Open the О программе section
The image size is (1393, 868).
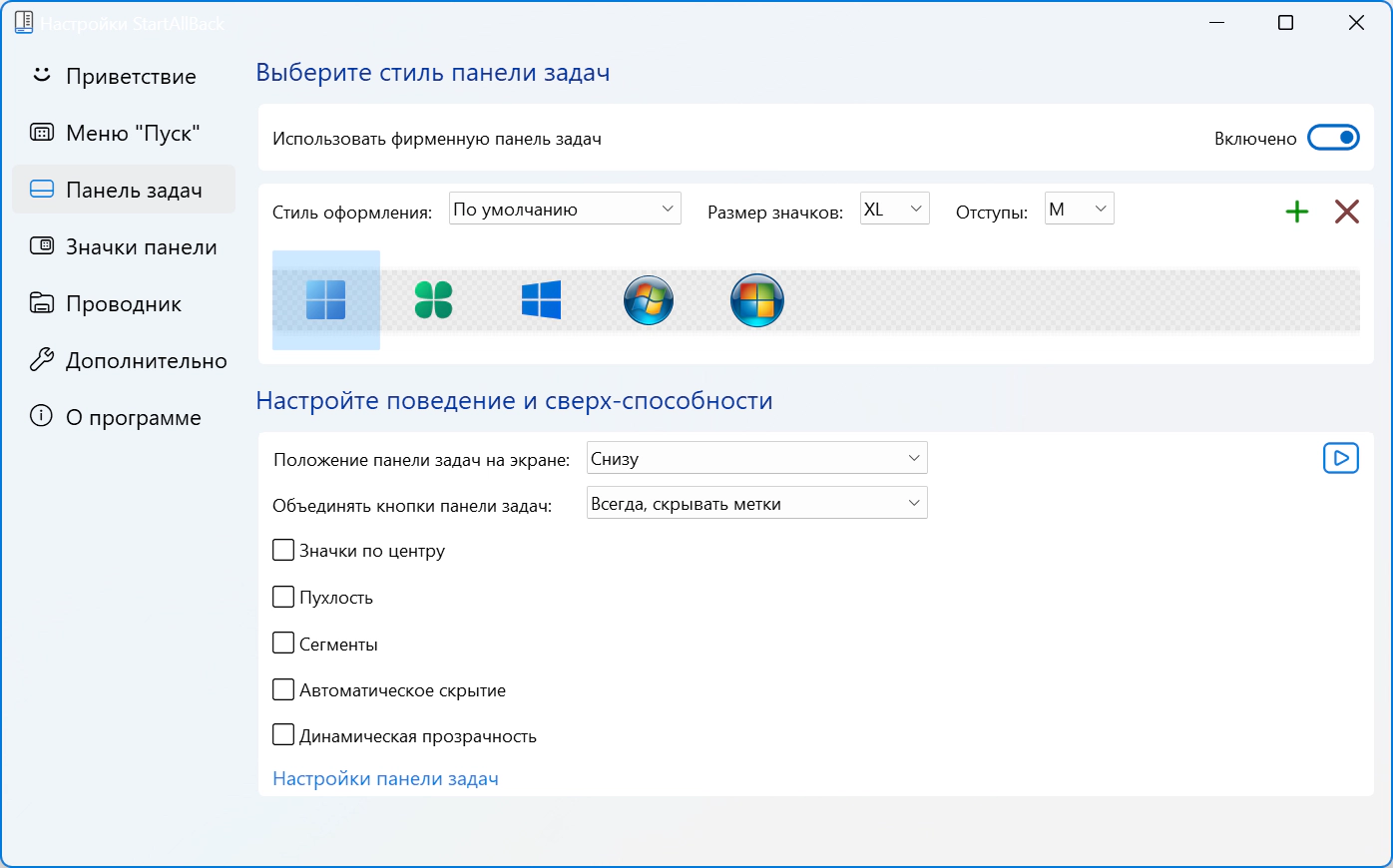click(x=124, y=417)
